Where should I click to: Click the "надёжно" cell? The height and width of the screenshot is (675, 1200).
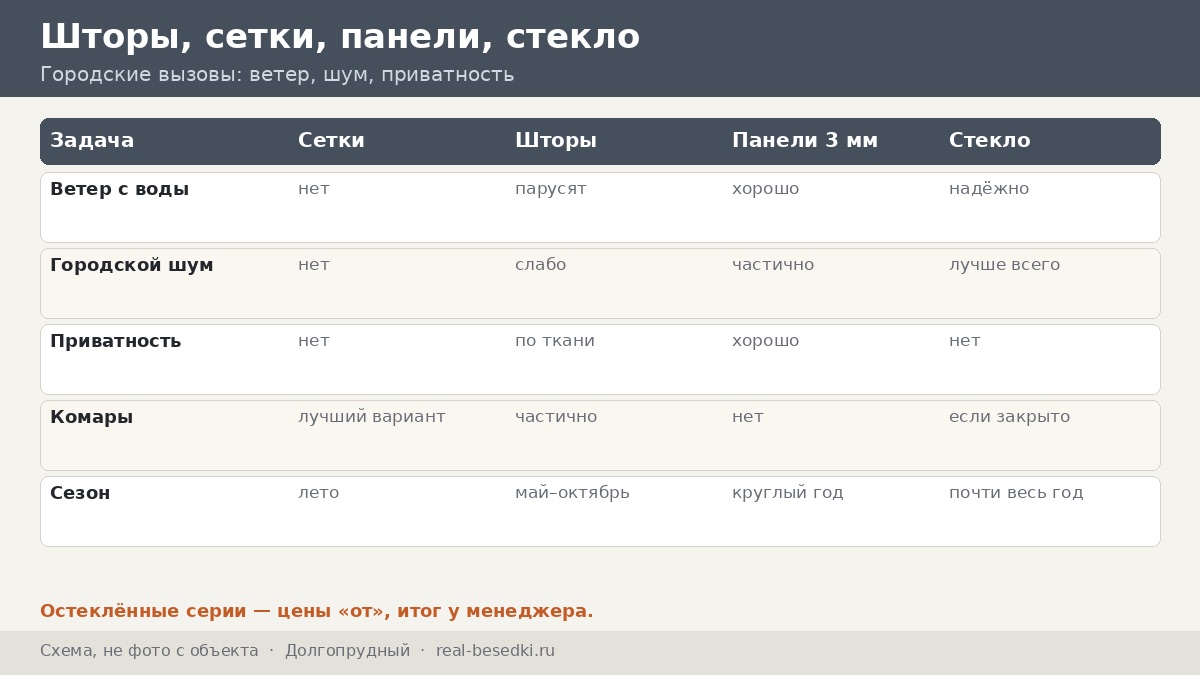989,189
